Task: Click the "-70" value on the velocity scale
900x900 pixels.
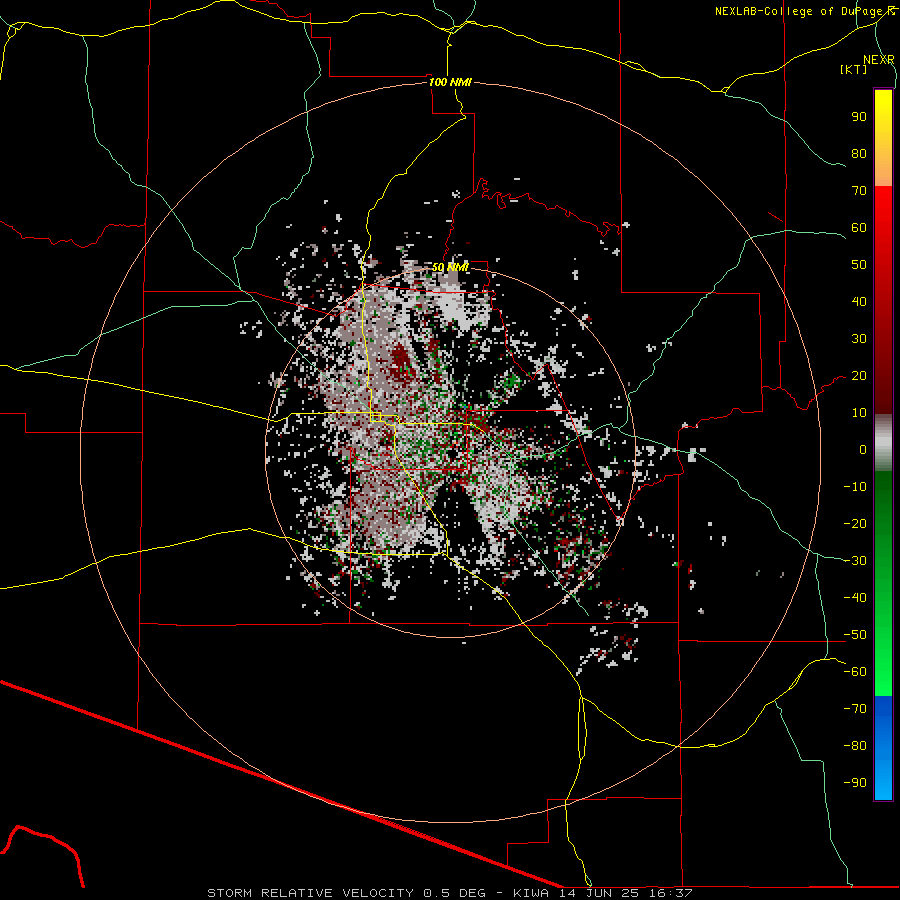Action: point(855,709)
